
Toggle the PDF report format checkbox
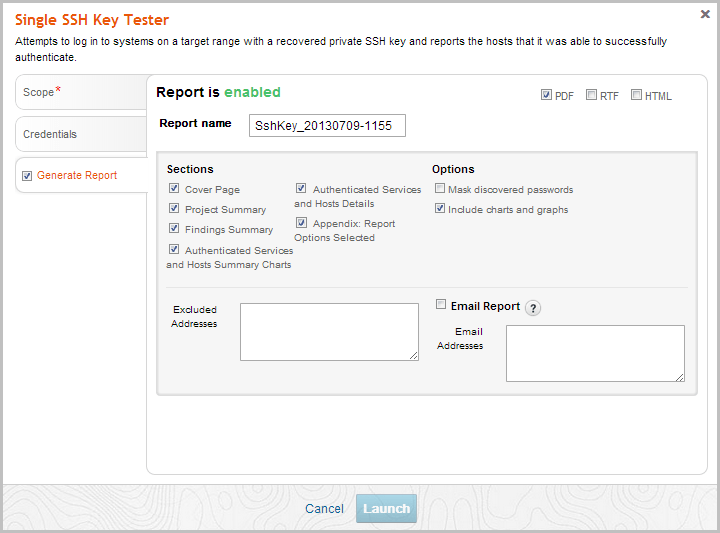click(546, 95)
